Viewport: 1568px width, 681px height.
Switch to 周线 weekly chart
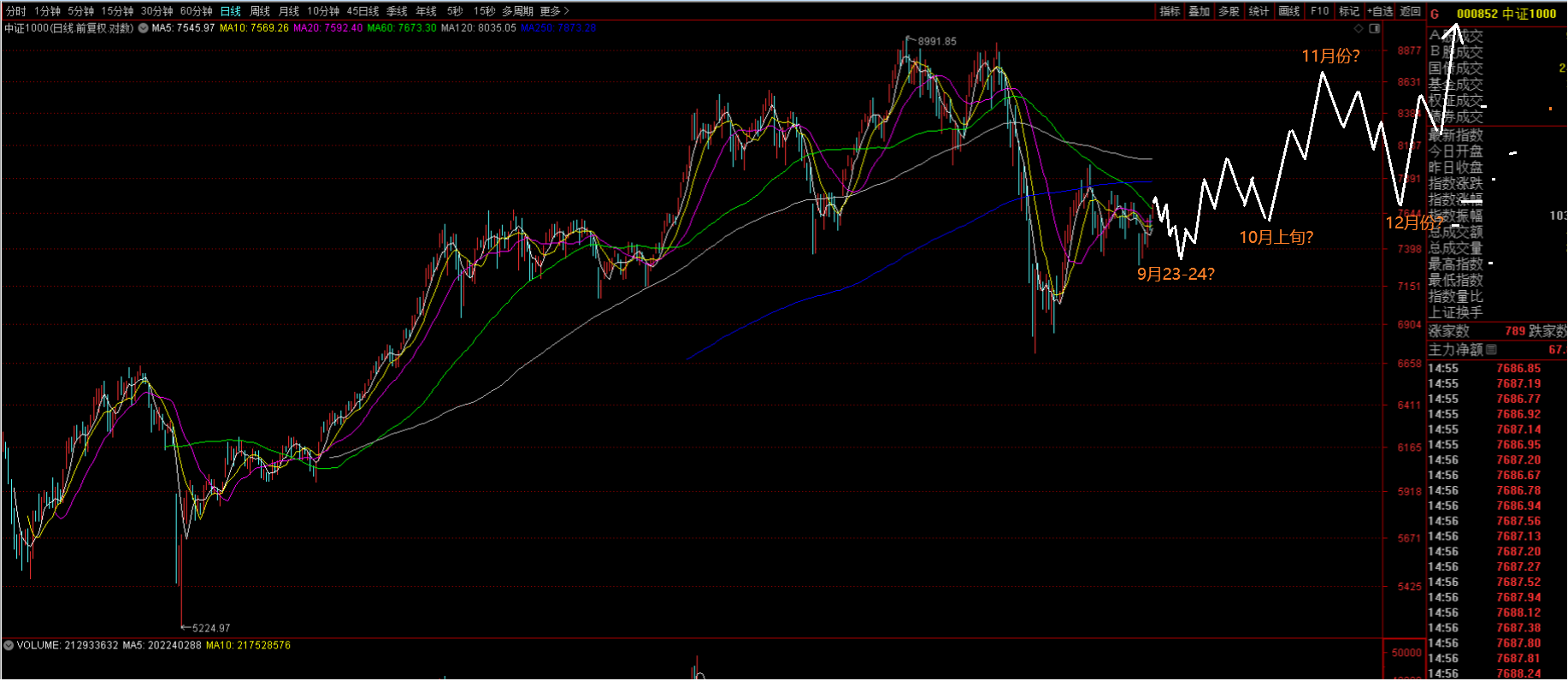260,11
